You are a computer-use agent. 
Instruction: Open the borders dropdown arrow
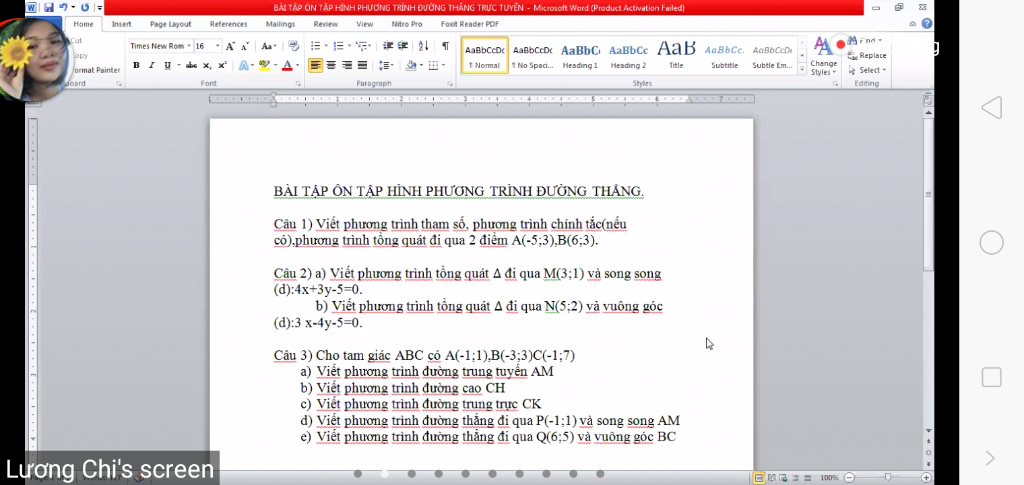pos(443,65)
